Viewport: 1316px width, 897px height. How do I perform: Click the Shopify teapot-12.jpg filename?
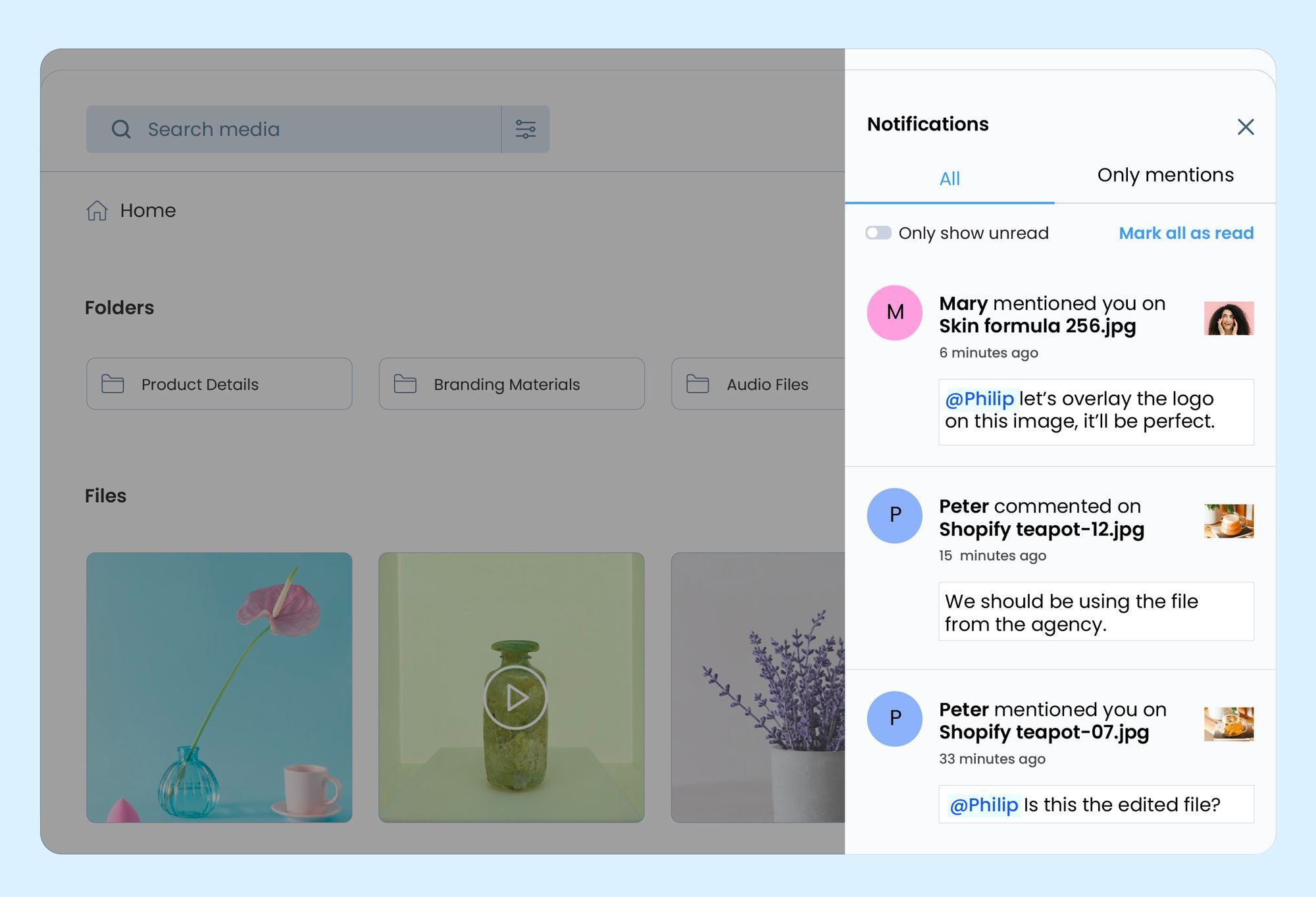point(1042,529)
